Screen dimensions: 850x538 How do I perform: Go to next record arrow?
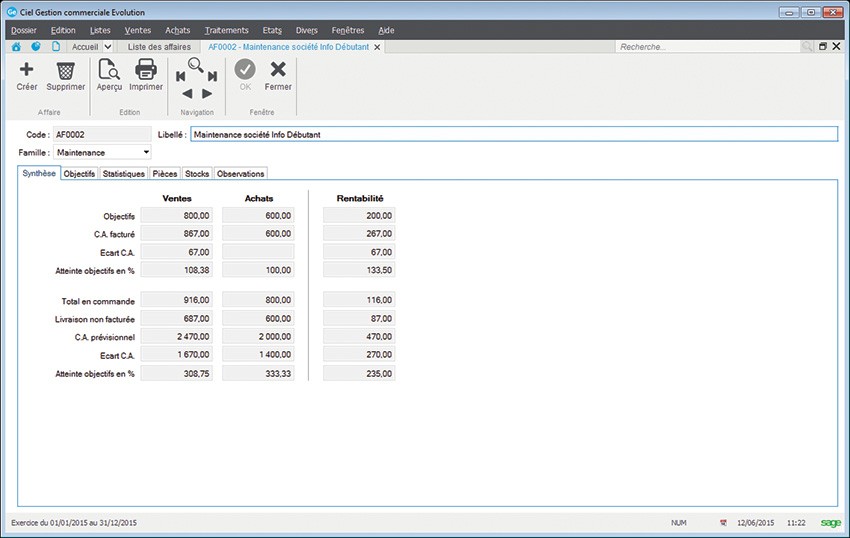[x=207, y=93]
